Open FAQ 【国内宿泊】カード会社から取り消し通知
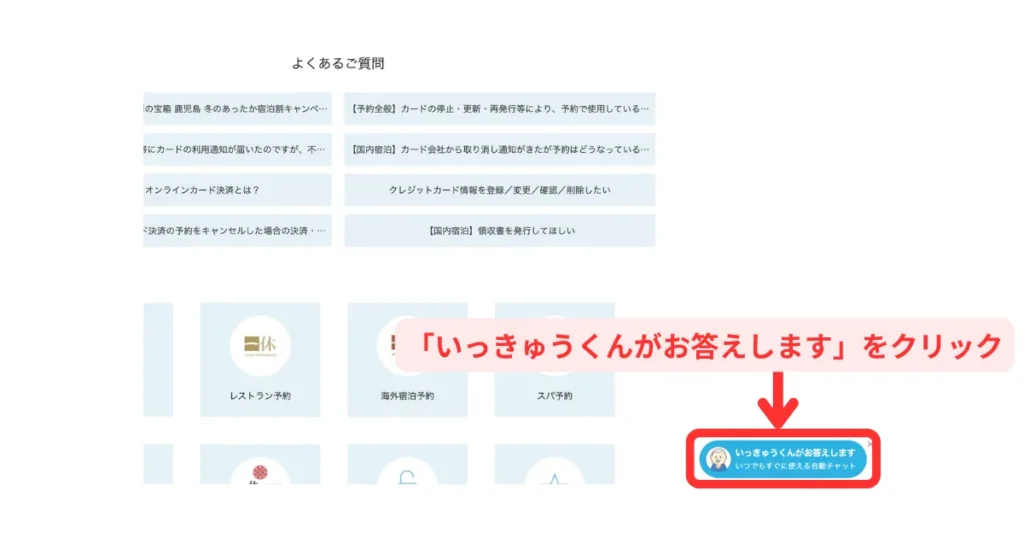This screenshot has height=538, width=1024. (x=499, y=149)
